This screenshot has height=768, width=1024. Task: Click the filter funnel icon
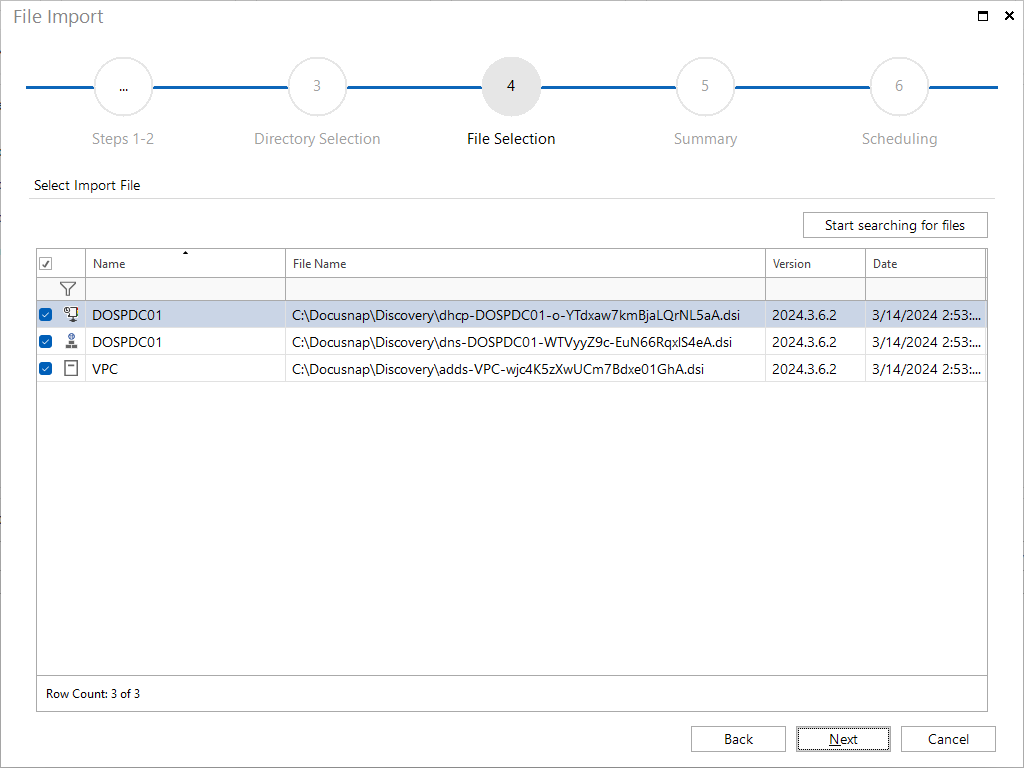[68, 289]
